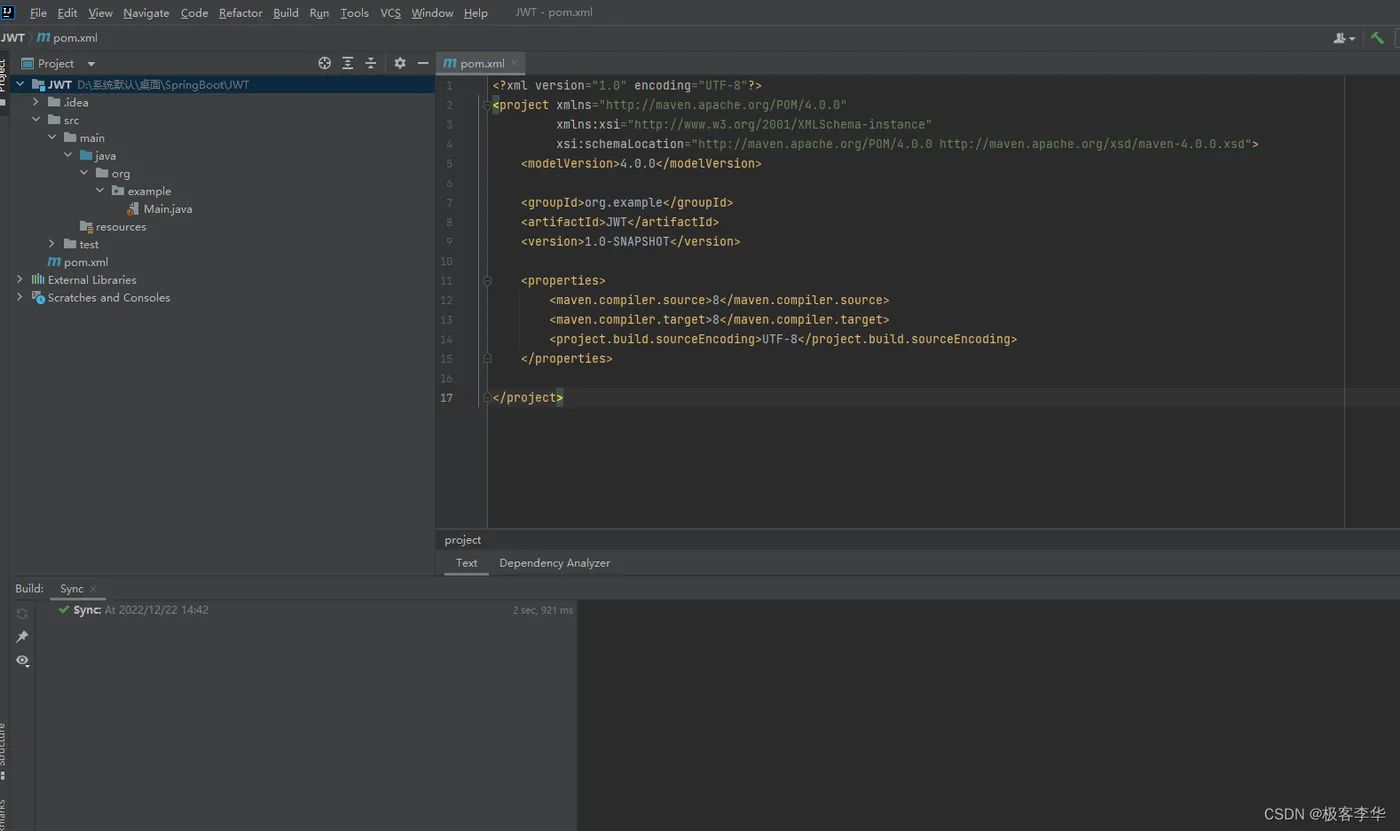
Task: Open the Help menu
Action: (476, 13)
